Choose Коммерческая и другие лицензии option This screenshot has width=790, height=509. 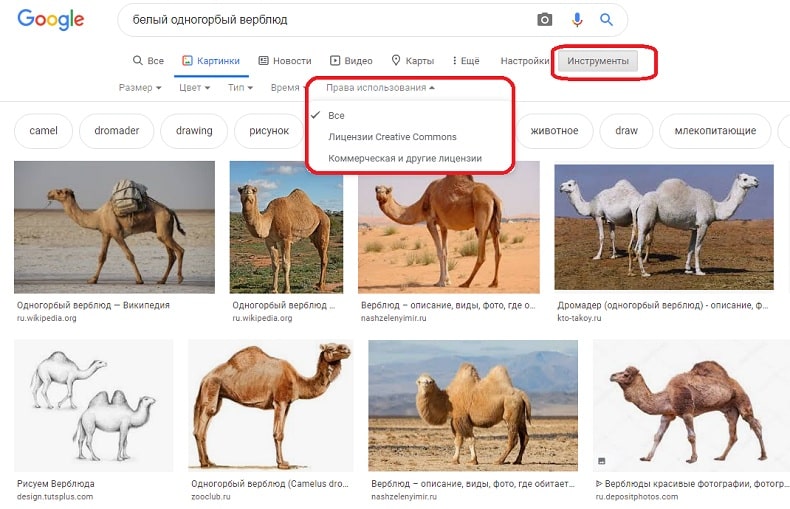point(405,158)
